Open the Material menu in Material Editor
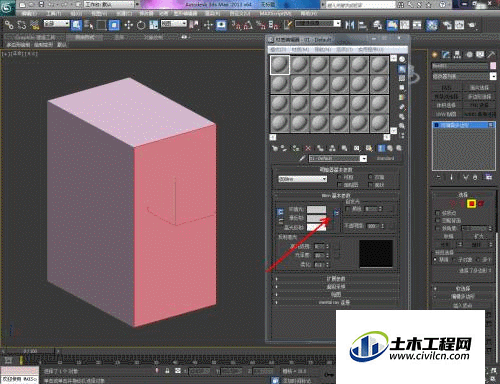This screenshot has width=500, height=384. 300,49
